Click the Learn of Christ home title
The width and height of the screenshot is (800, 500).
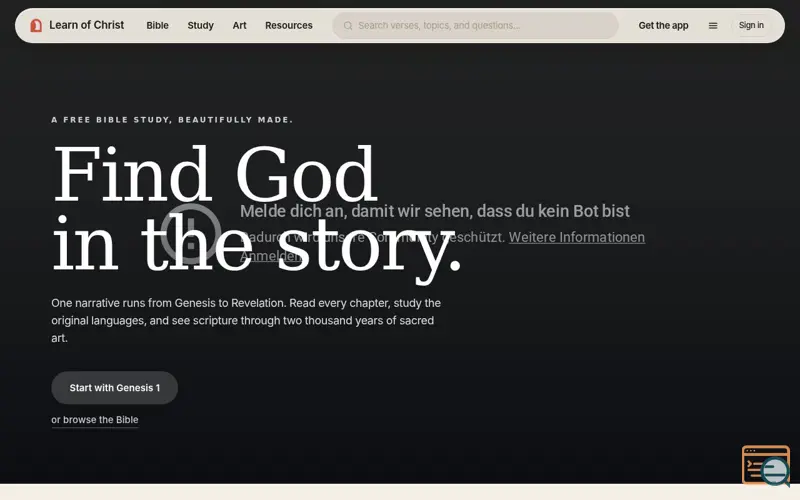(86, 25)
